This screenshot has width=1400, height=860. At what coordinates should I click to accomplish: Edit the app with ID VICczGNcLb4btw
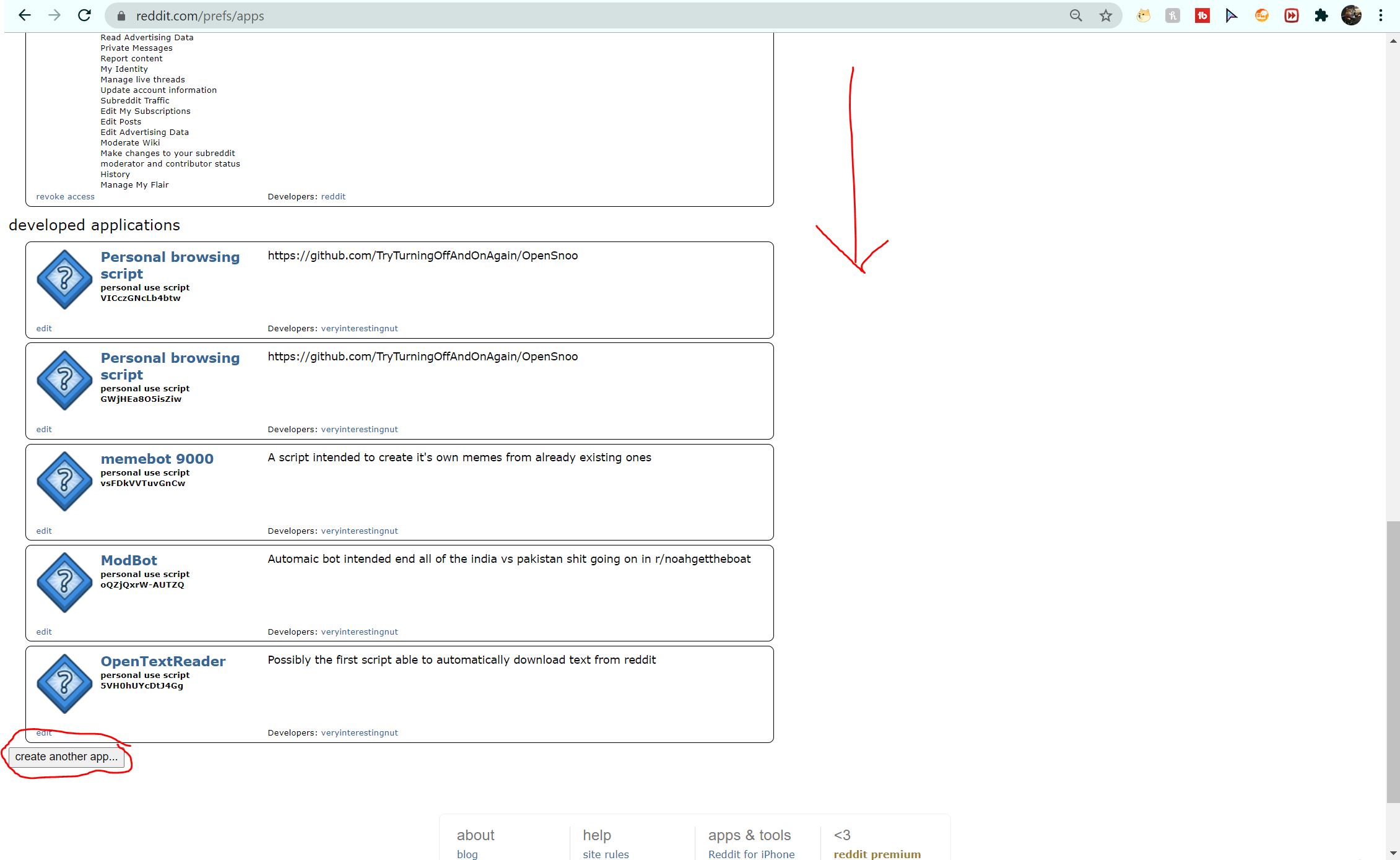click(x=44, y=328)
